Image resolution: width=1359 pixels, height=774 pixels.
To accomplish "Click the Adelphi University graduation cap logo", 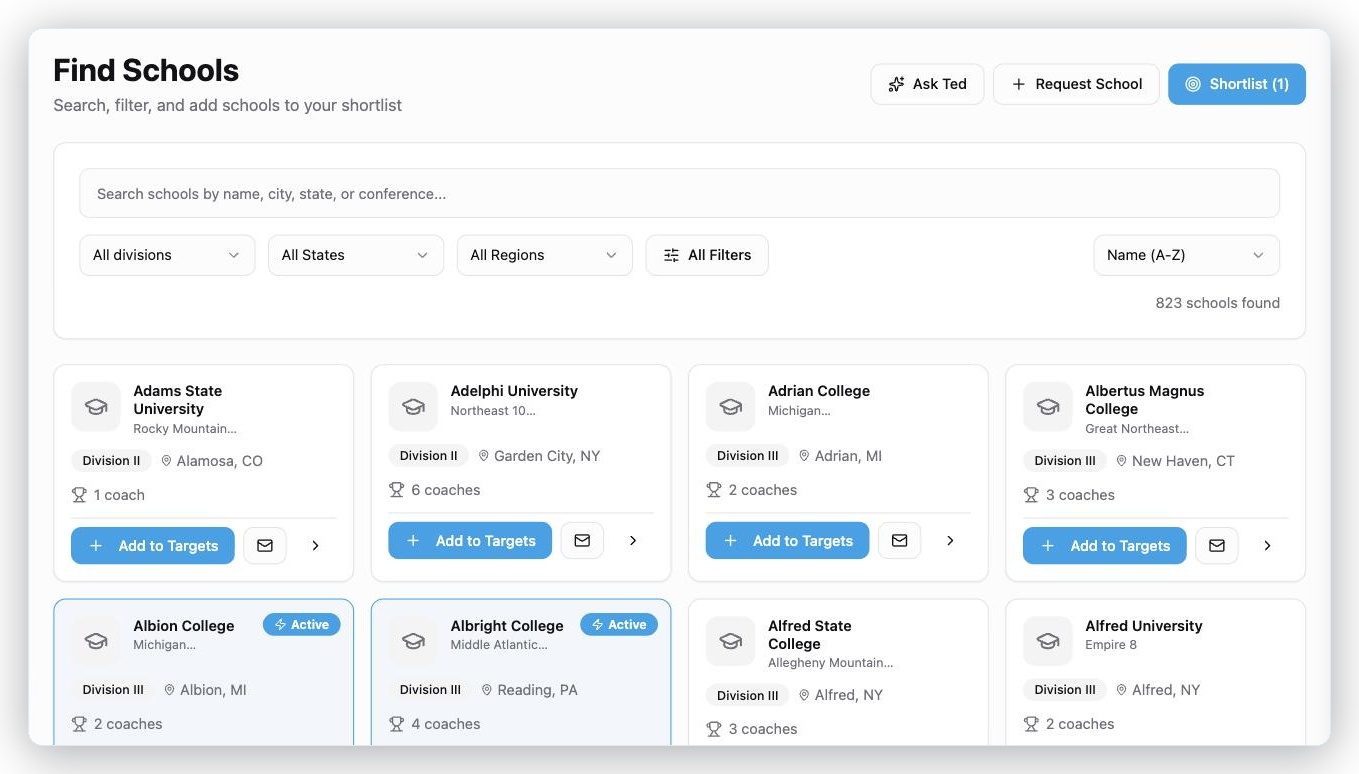I will click(x=413, y=407).
